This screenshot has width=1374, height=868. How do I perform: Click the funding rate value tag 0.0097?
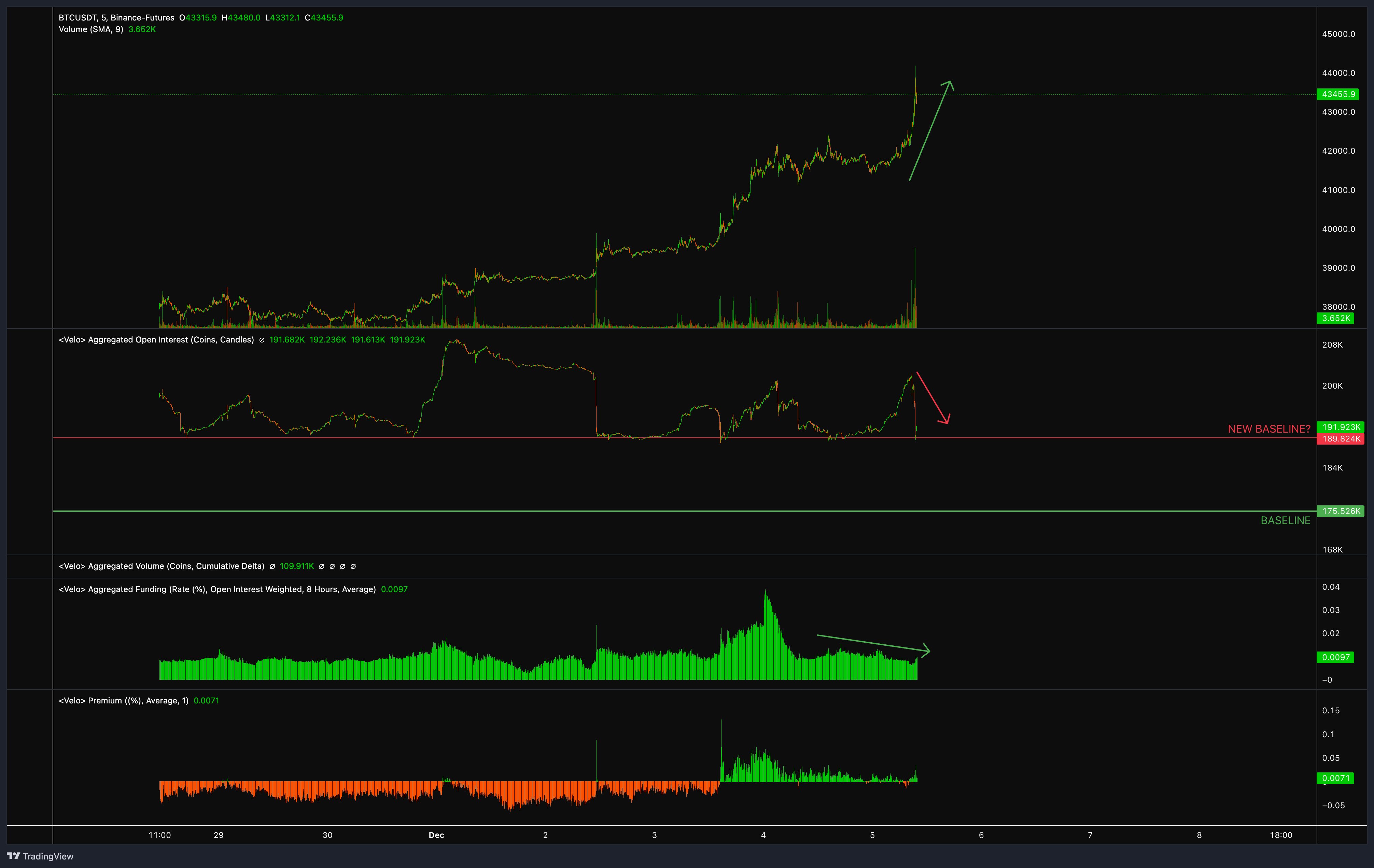(1336, 657)
